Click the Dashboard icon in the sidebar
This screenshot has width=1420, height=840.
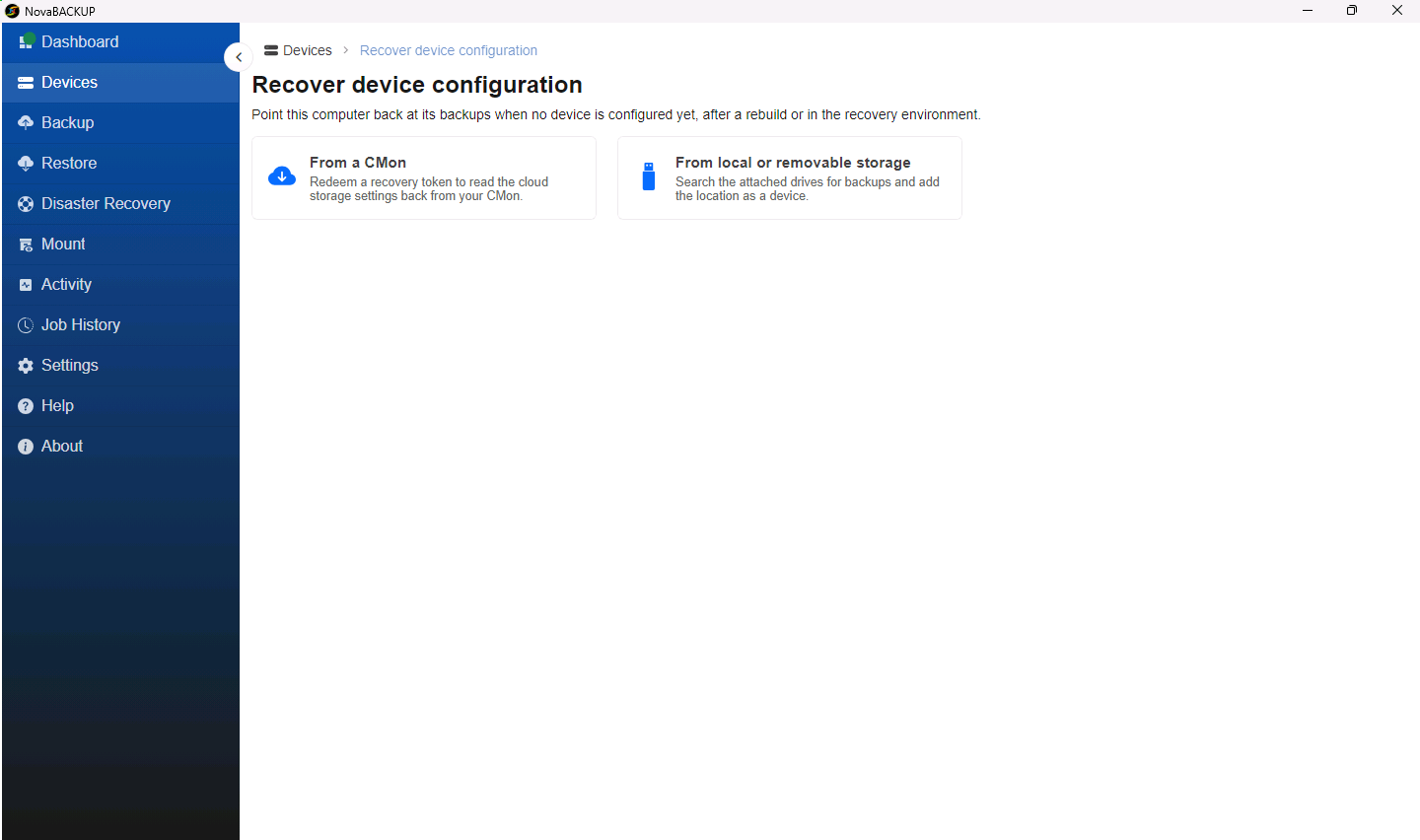[27, 41]
